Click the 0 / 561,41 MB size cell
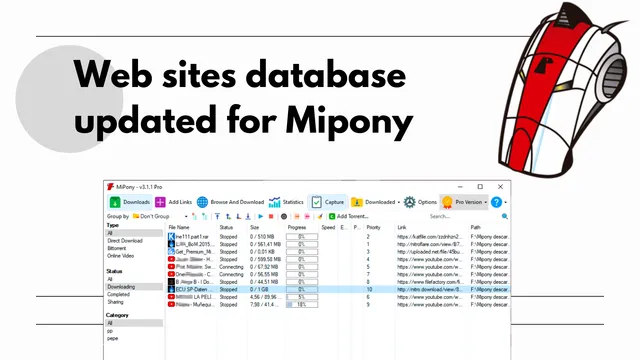 tap(266, 244)
